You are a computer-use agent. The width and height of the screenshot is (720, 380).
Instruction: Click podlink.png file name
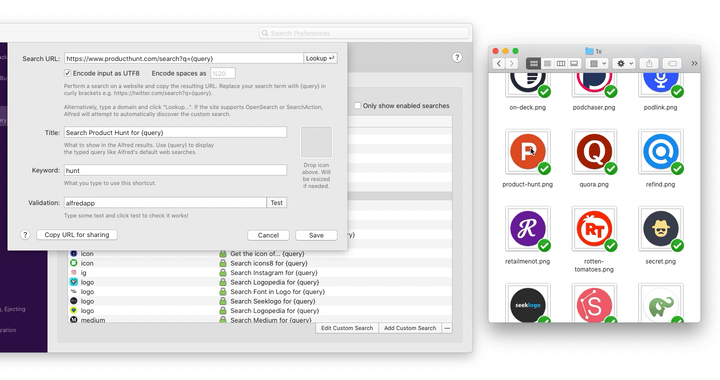click(661, 107)
